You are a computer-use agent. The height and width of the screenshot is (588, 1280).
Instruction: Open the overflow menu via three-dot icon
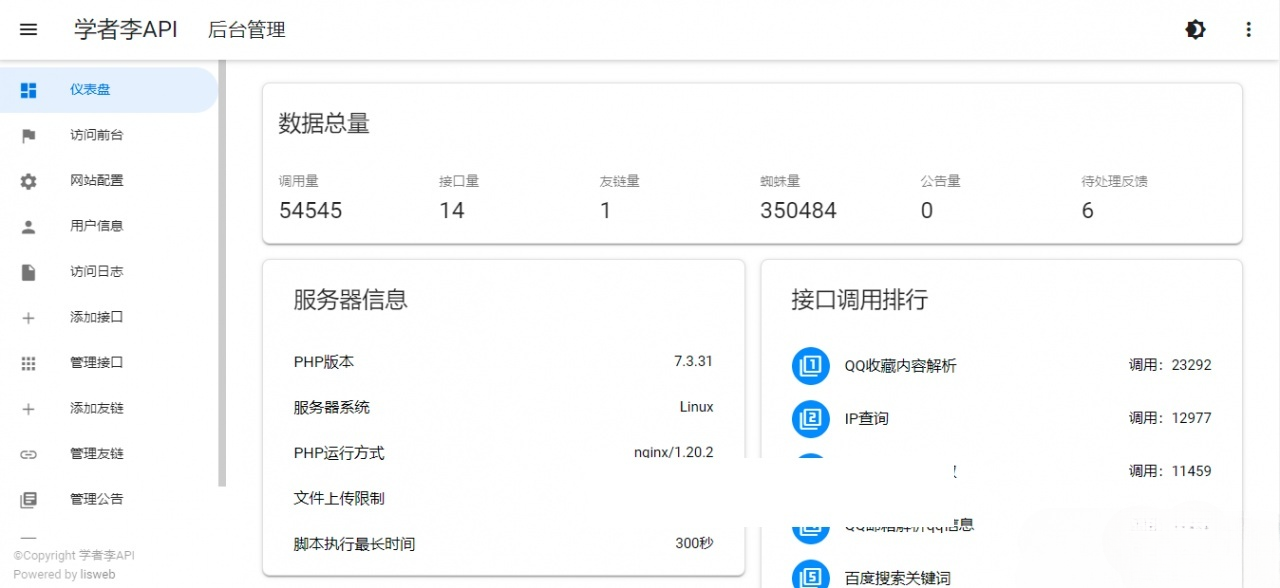1248,29
